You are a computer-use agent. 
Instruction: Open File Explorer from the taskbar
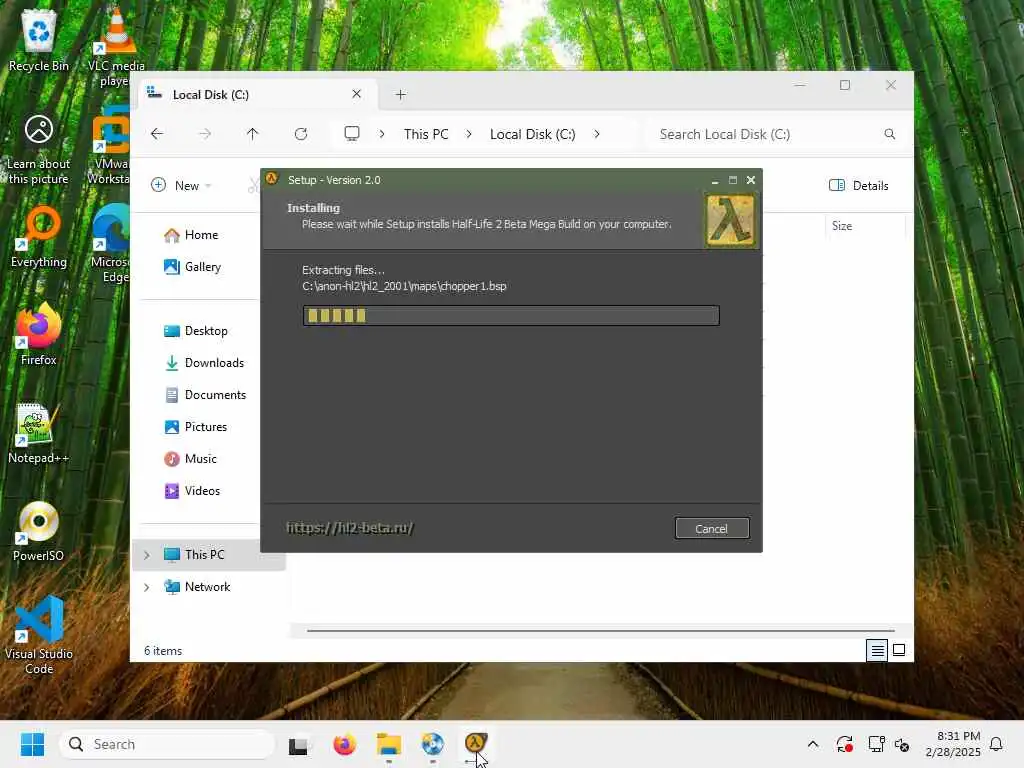click(x=389, y=744)
